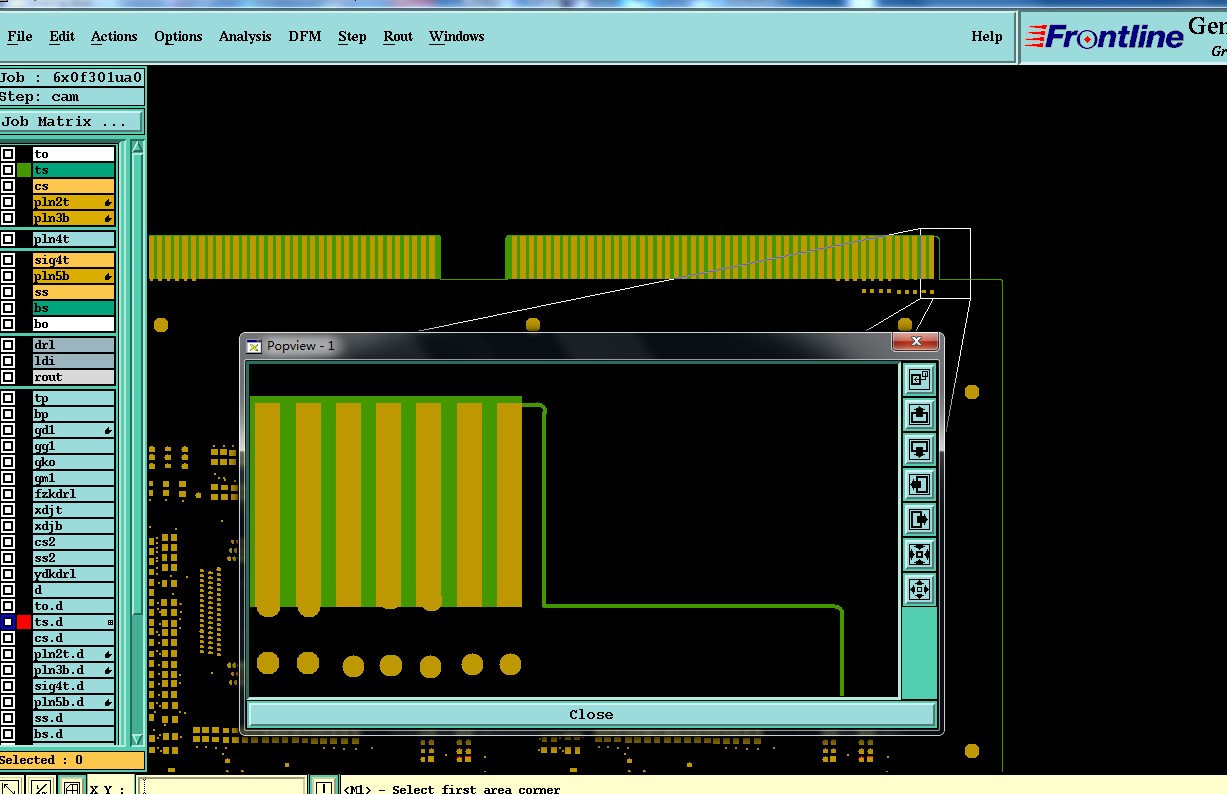Pan the Popview up with the arrow icon
This screenshot has height=794, width=1227.
pos(919,414)
